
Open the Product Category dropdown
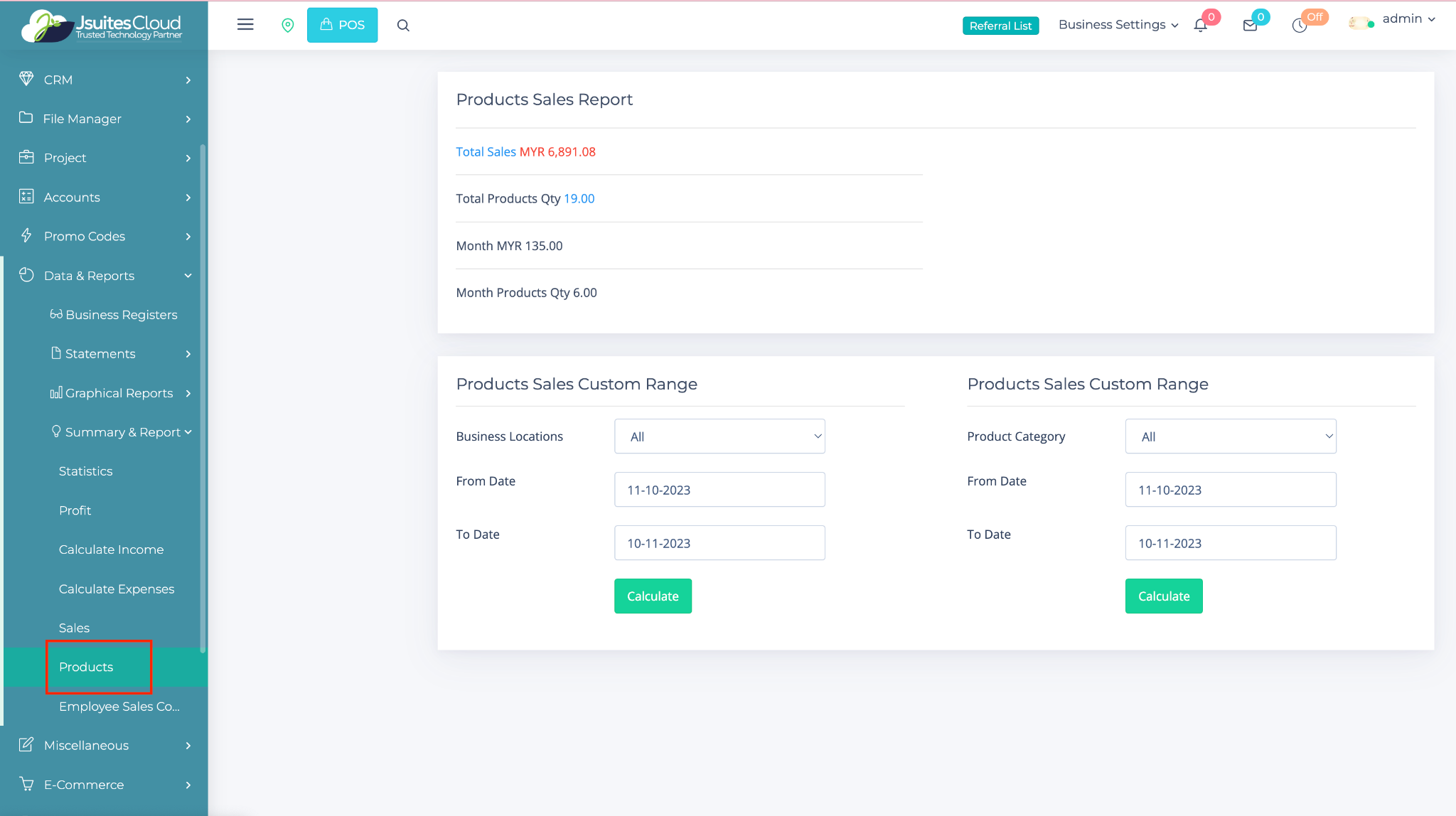tap(1231, 436)
